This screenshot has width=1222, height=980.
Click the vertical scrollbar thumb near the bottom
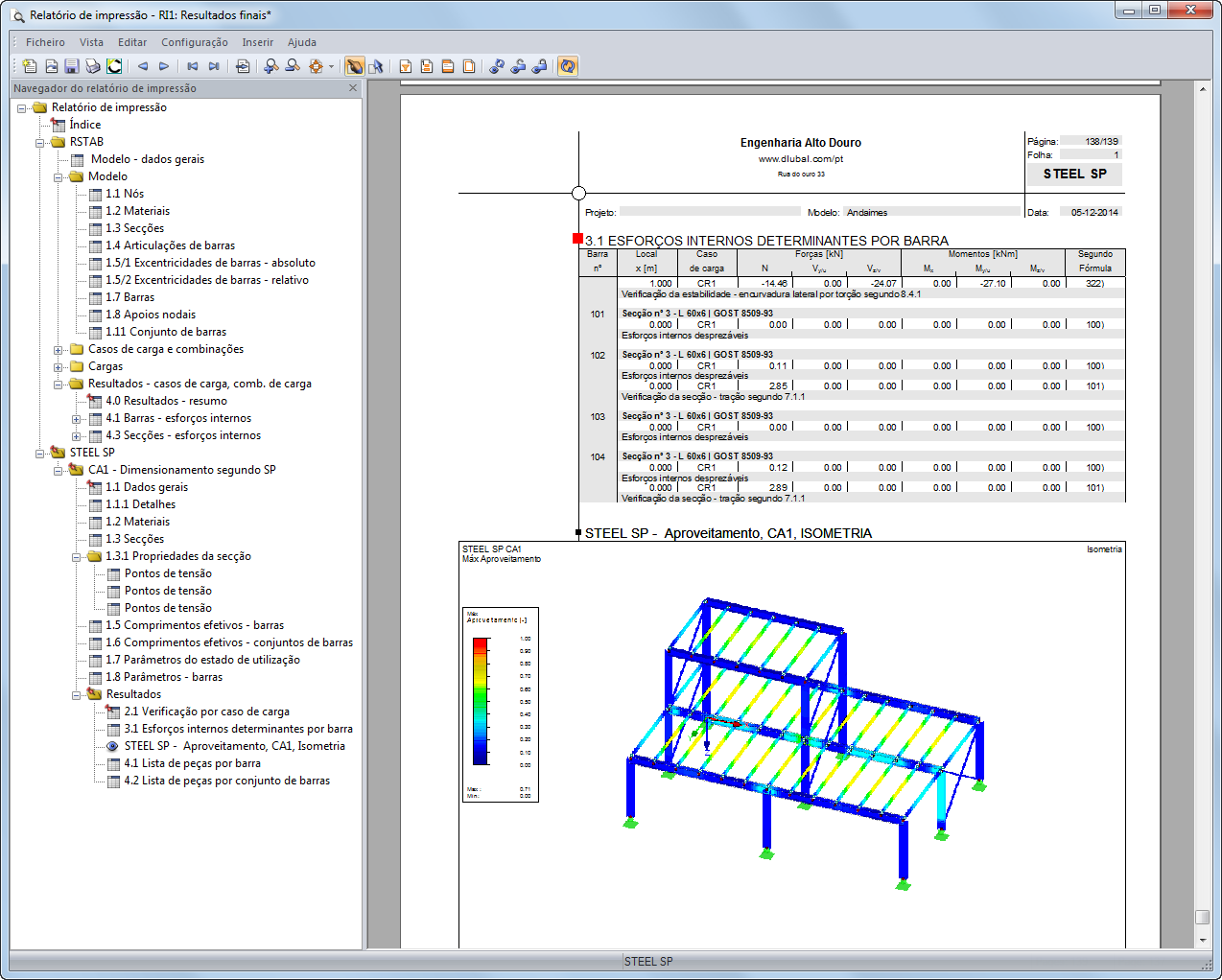[x=1202, y=918]
